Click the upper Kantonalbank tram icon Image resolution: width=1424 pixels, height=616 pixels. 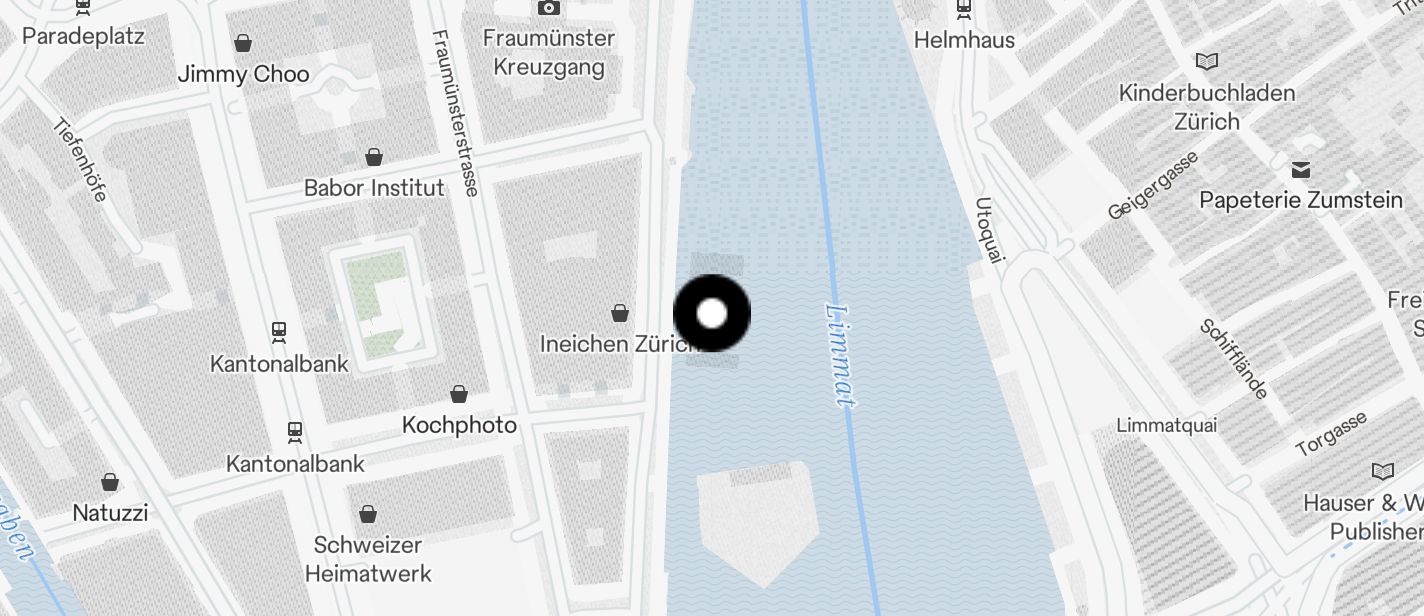(x=279, y=331)
